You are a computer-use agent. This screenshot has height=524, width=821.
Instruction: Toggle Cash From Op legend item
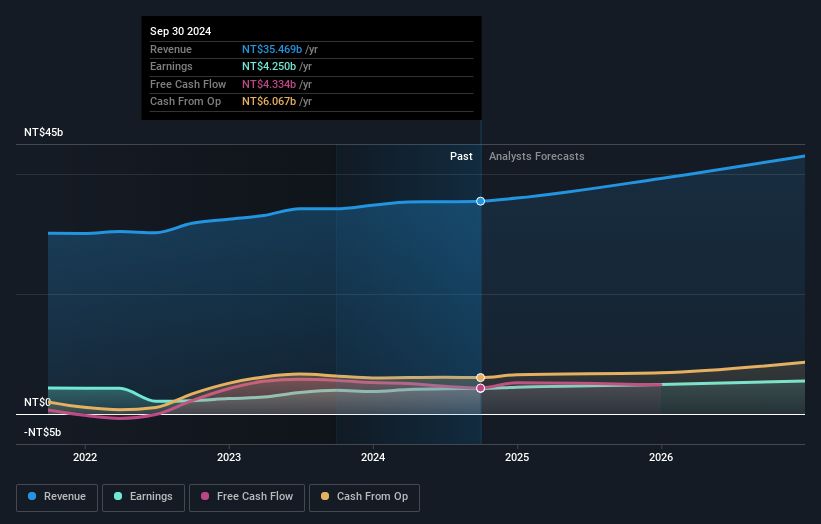364,497
